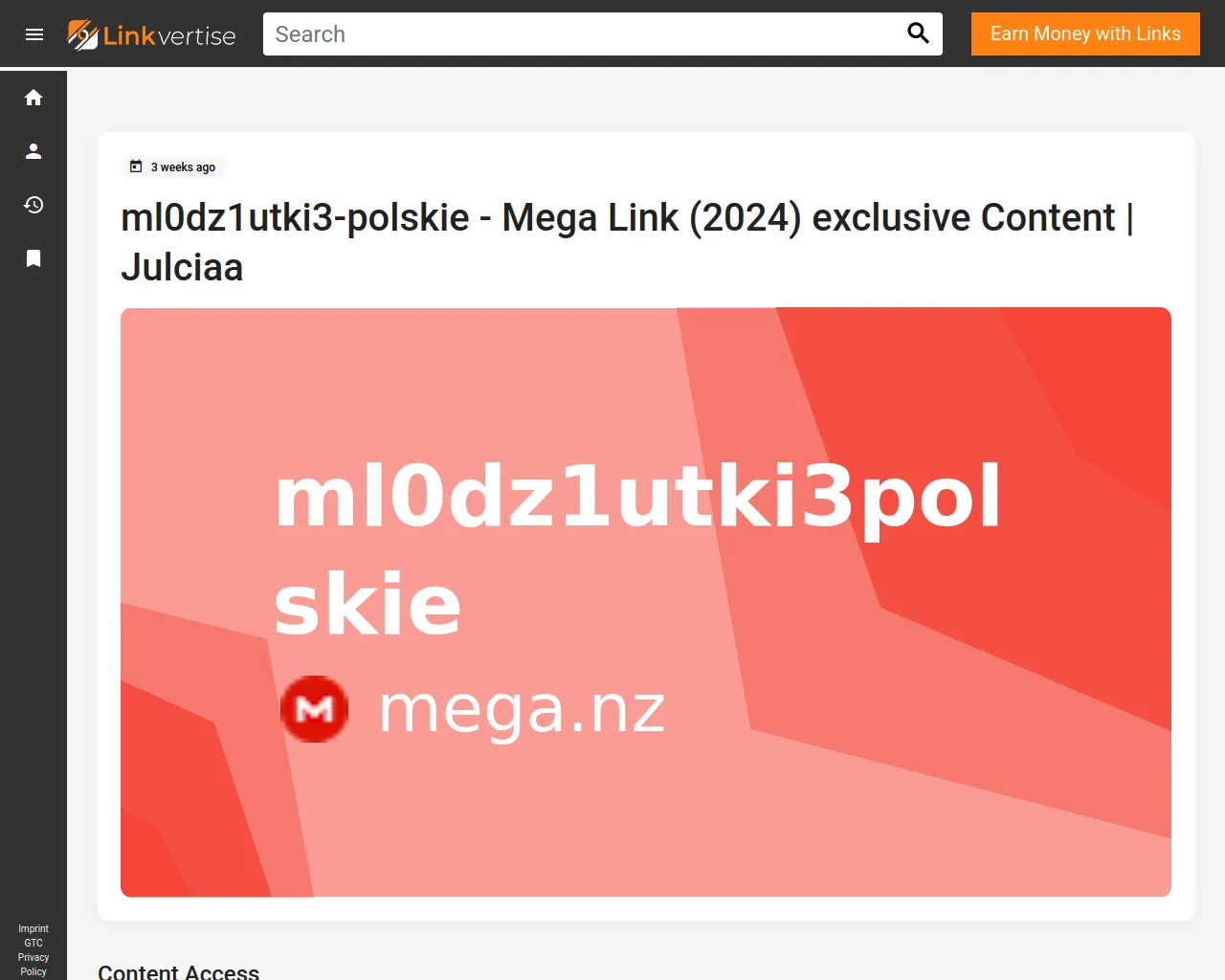Screen dimensions: 1225x980
Task: Click the Linkvertise logo
Action: pyautogui.click(x=151, y=34)
